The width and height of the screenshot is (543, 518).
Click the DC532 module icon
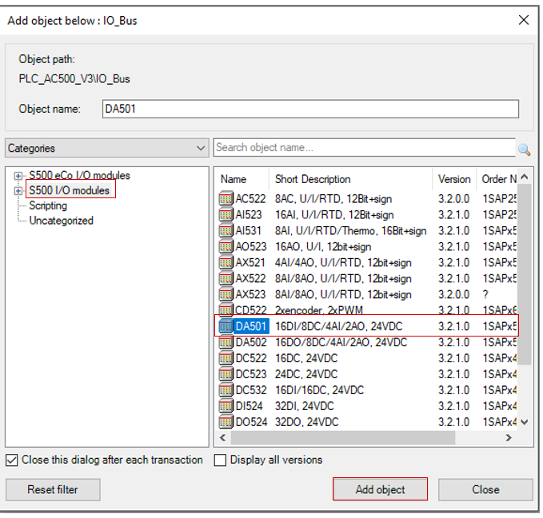226,390
